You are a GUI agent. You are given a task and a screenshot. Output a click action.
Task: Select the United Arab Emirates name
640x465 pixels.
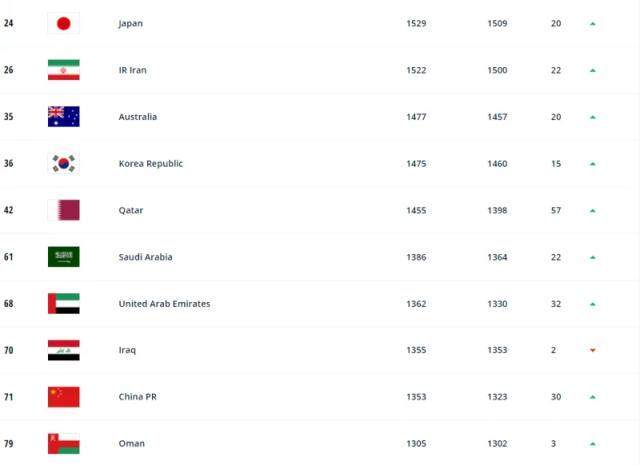pos(164,304)
